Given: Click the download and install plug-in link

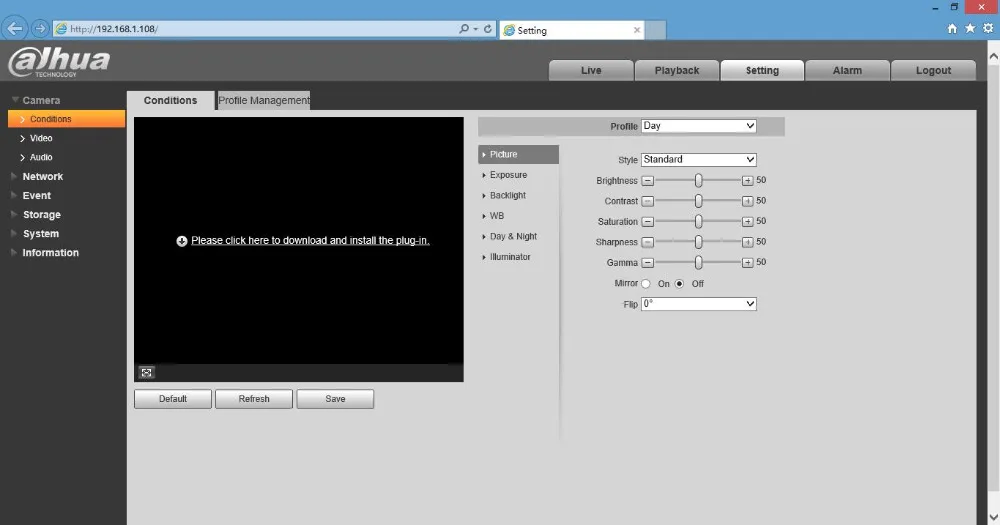Looking at the screenshot, I should (310, 240).
